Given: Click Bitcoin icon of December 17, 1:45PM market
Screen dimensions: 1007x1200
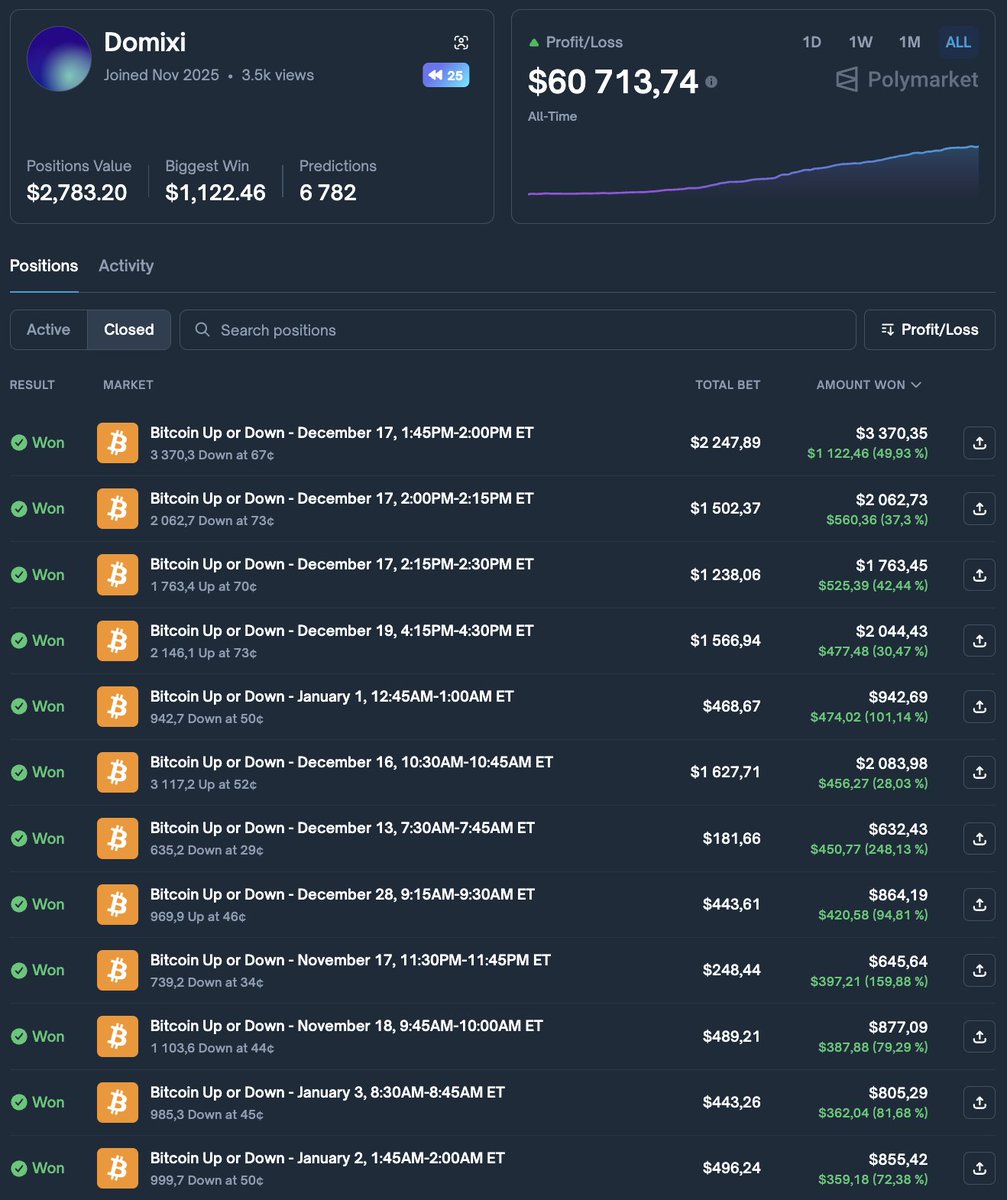Looking at the screenshot, I should click(118, 443).
